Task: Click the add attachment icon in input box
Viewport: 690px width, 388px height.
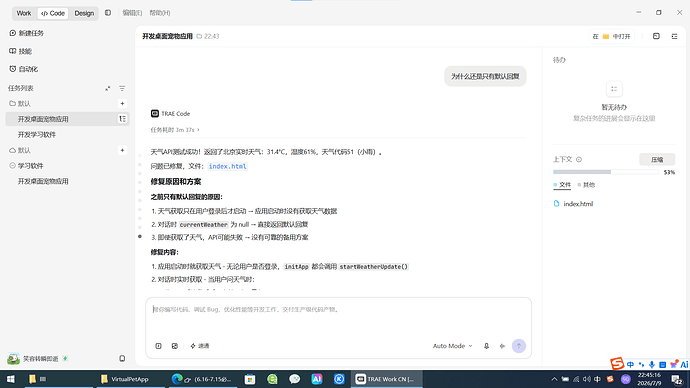Action: point(158,346)
